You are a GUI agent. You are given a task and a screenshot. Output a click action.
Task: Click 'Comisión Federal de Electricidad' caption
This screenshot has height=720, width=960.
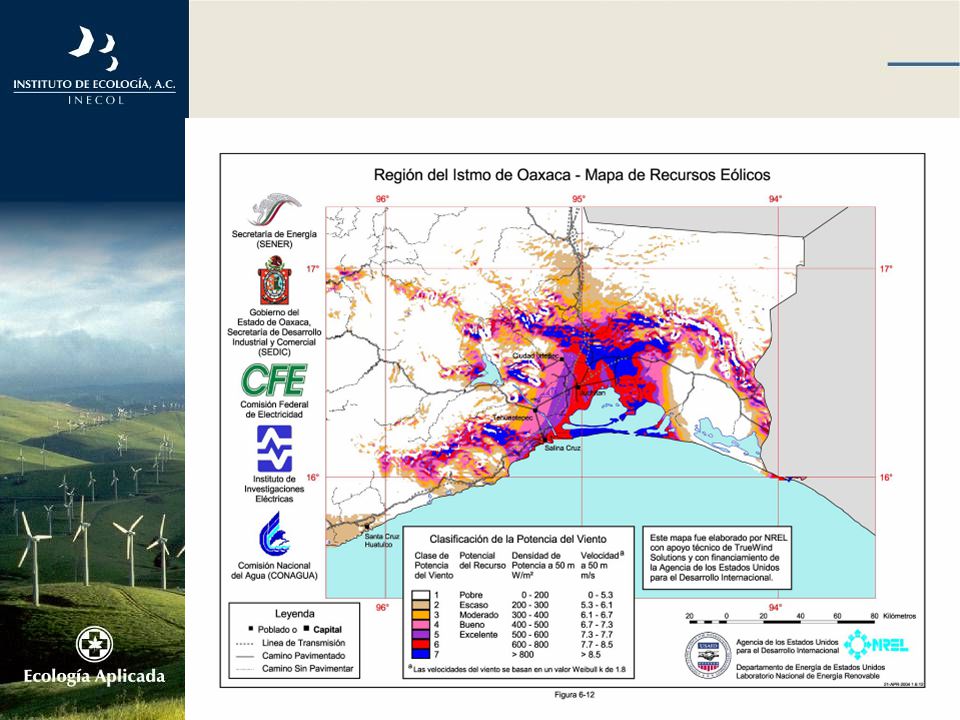pyautogui.click(x=274, y=409)
